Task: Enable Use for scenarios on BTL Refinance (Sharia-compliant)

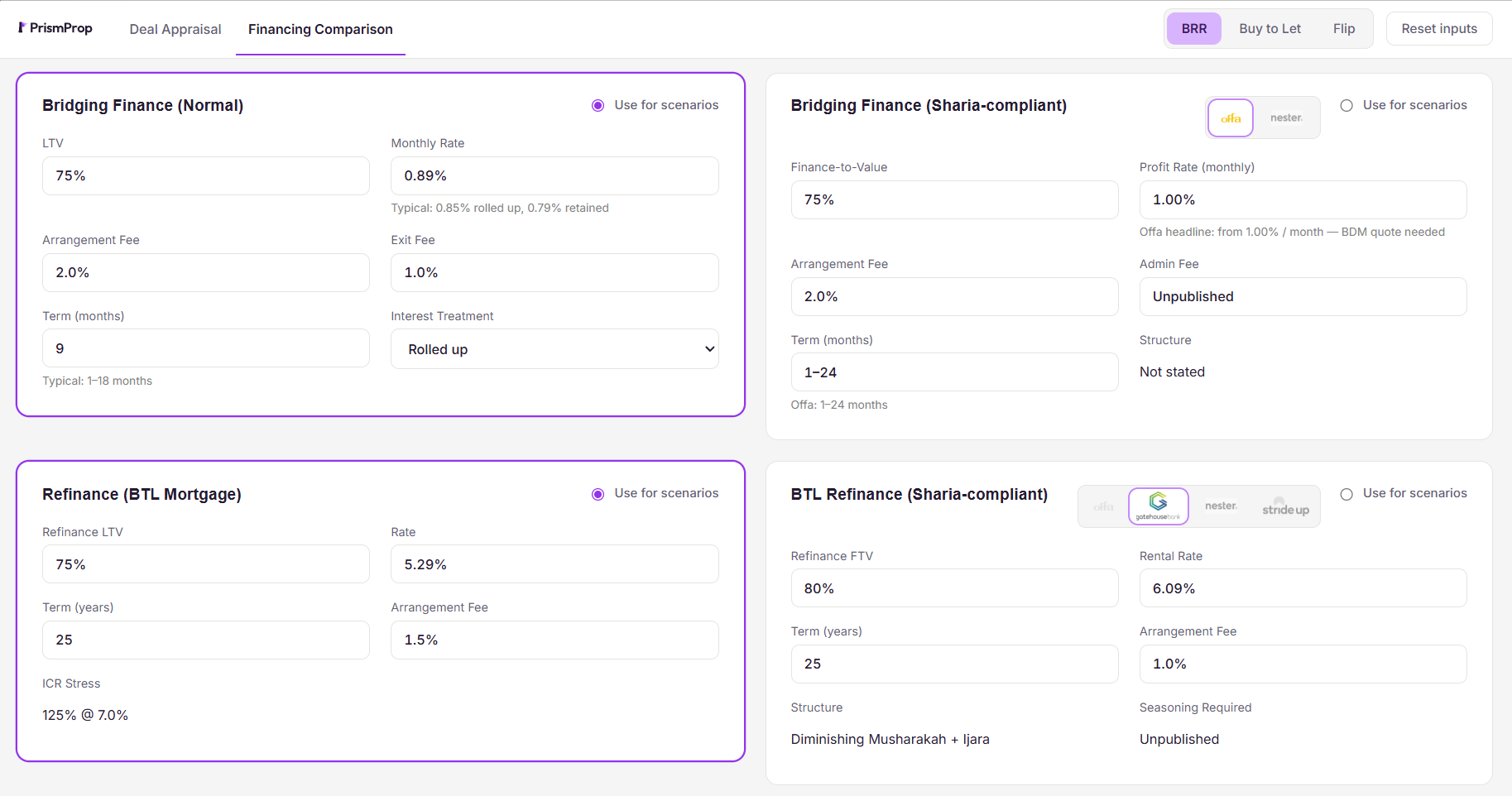Action: [1346, 494]
